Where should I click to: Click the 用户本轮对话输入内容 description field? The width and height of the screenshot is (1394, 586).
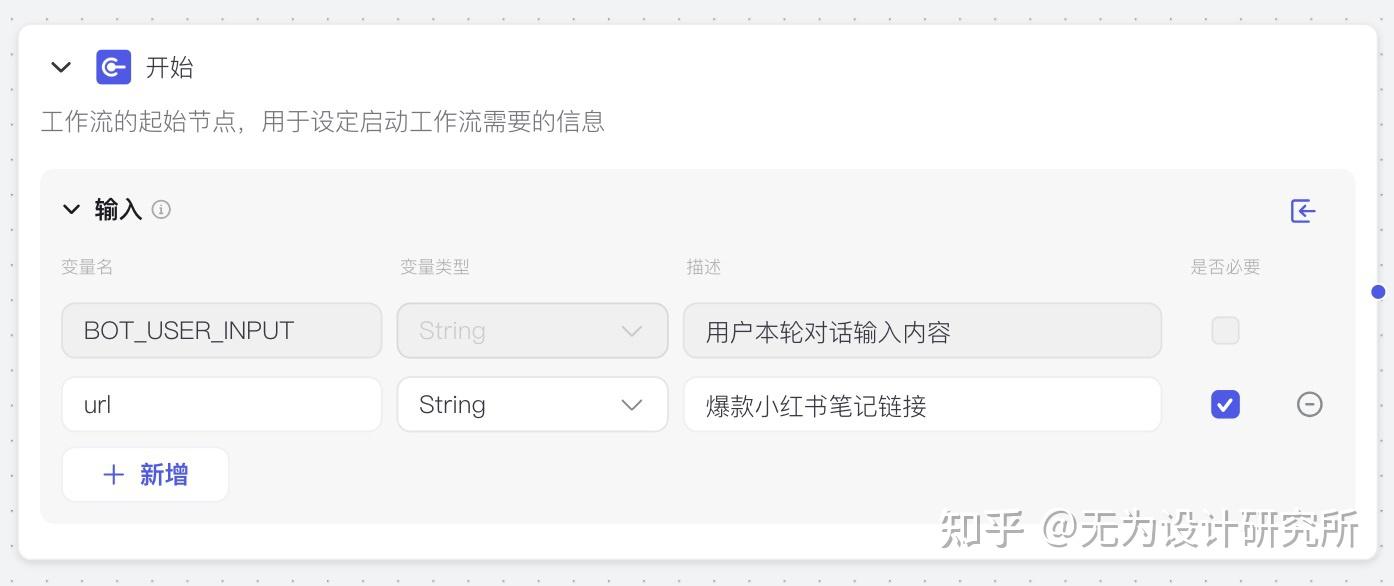(x=922, y=330)
